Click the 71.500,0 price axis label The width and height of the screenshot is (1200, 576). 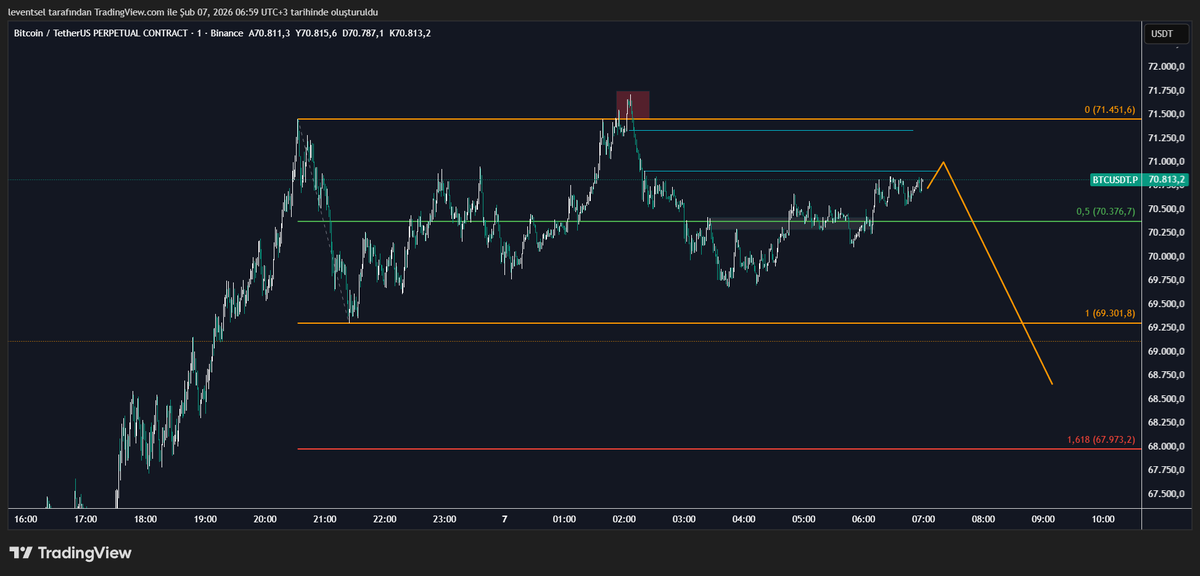[x=1165, y=114]
